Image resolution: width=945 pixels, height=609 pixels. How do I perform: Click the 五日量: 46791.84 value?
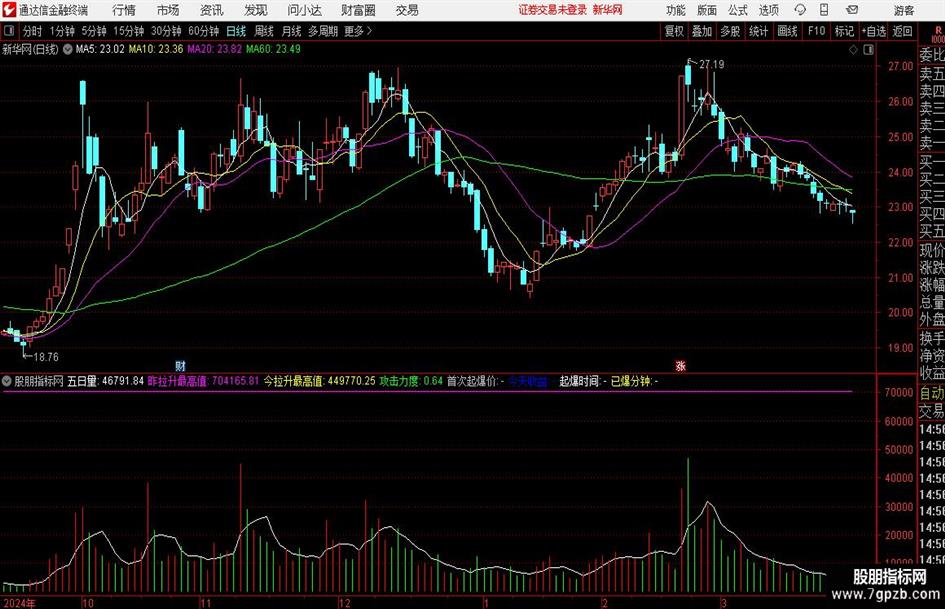[x=105, y=381]
